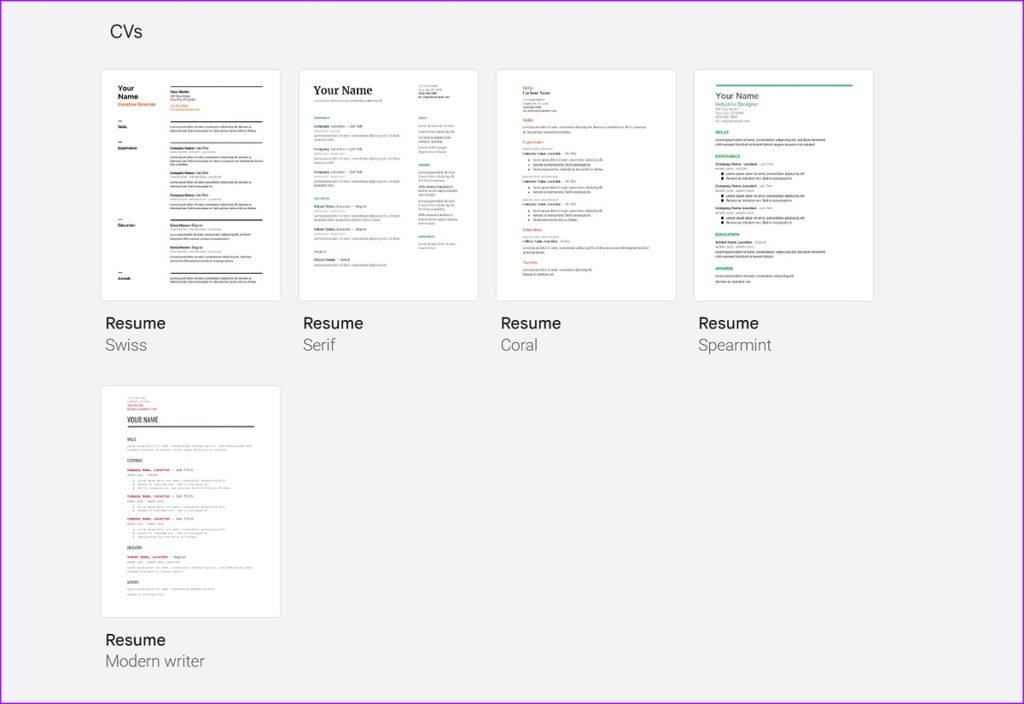Select the Serif template label

320,345
